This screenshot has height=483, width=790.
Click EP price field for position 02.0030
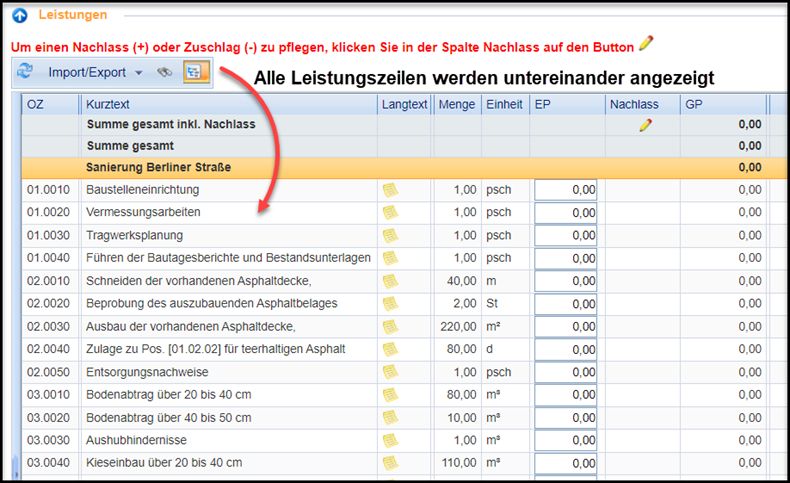pyautogui.click(x=565, y=327)
